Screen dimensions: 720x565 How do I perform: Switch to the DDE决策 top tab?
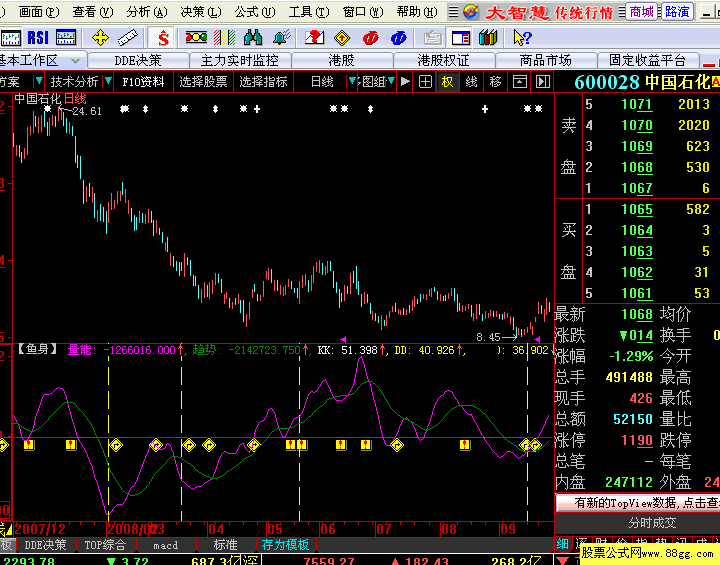point(138,60)
